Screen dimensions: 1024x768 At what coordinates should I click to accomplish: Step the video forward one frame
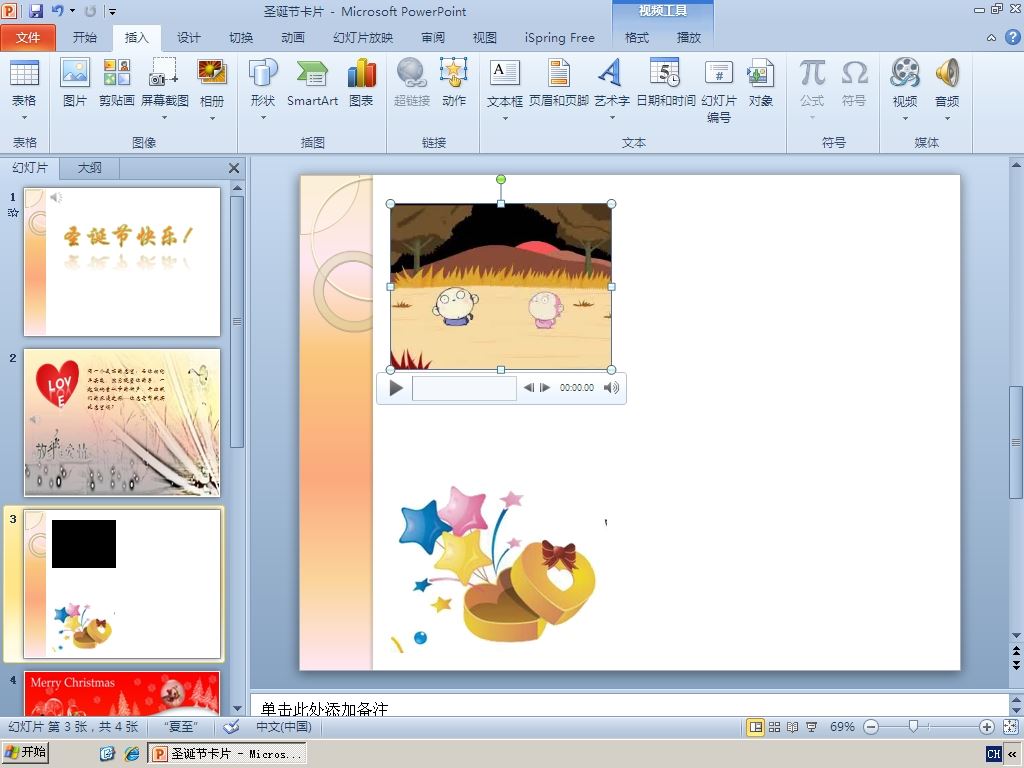point(545,388)
